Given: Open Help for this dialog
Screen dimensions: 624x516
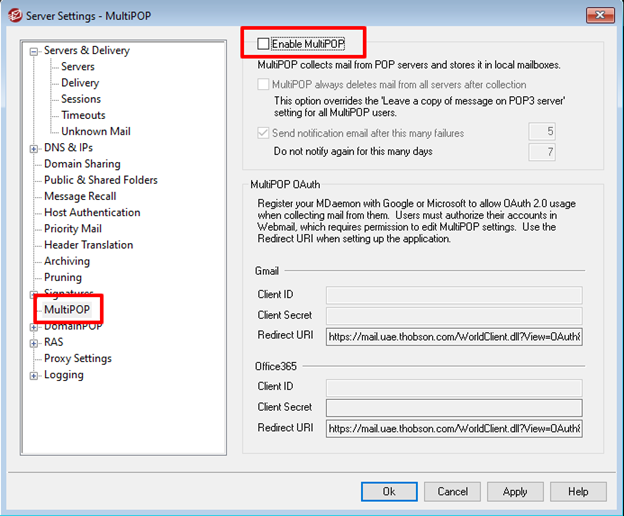Looking at the screenshot, I should [578, 492].
